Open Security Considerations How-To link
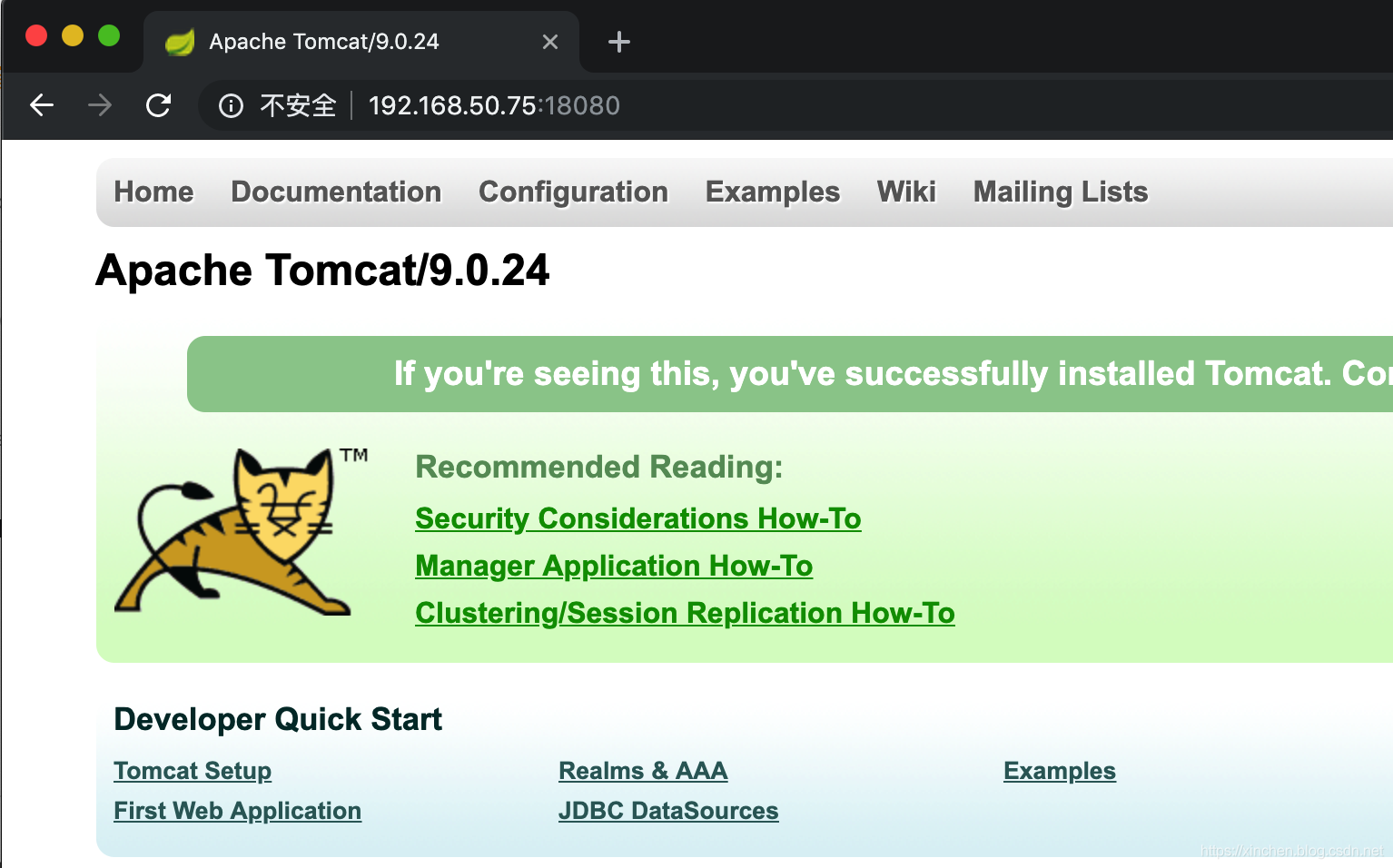 637,518
